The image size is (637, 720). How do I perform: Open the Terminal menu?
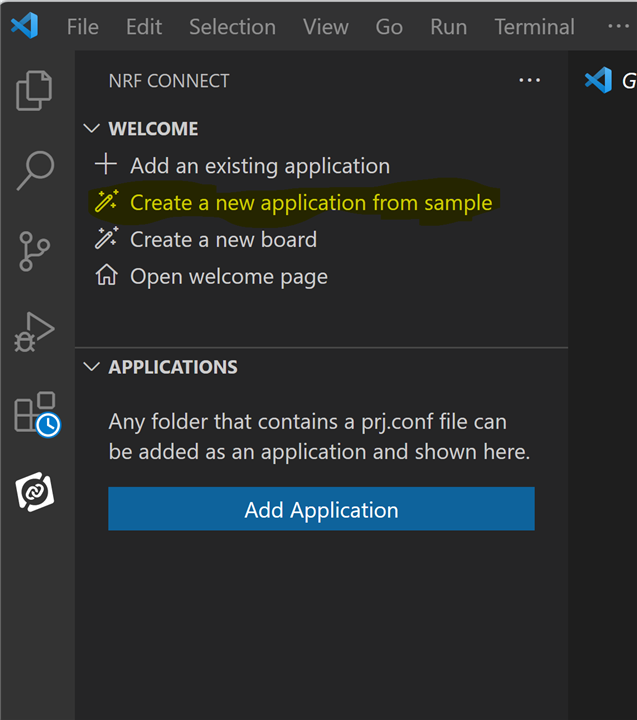pos(535,27)
